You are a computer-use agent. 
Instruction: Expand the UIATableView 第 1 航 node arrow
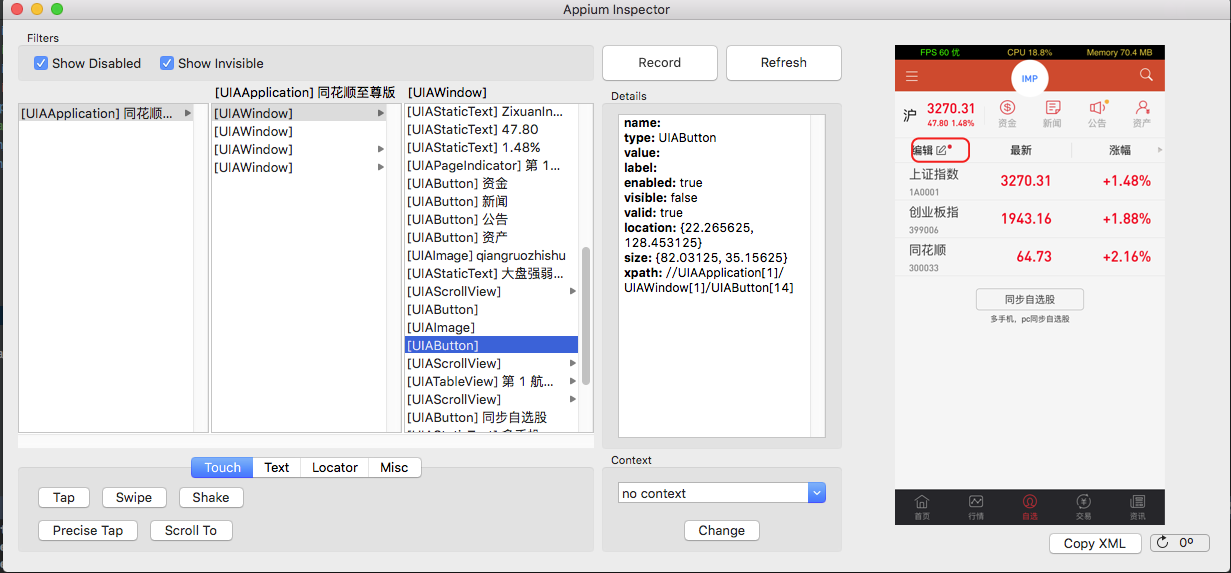pos(573,382)
